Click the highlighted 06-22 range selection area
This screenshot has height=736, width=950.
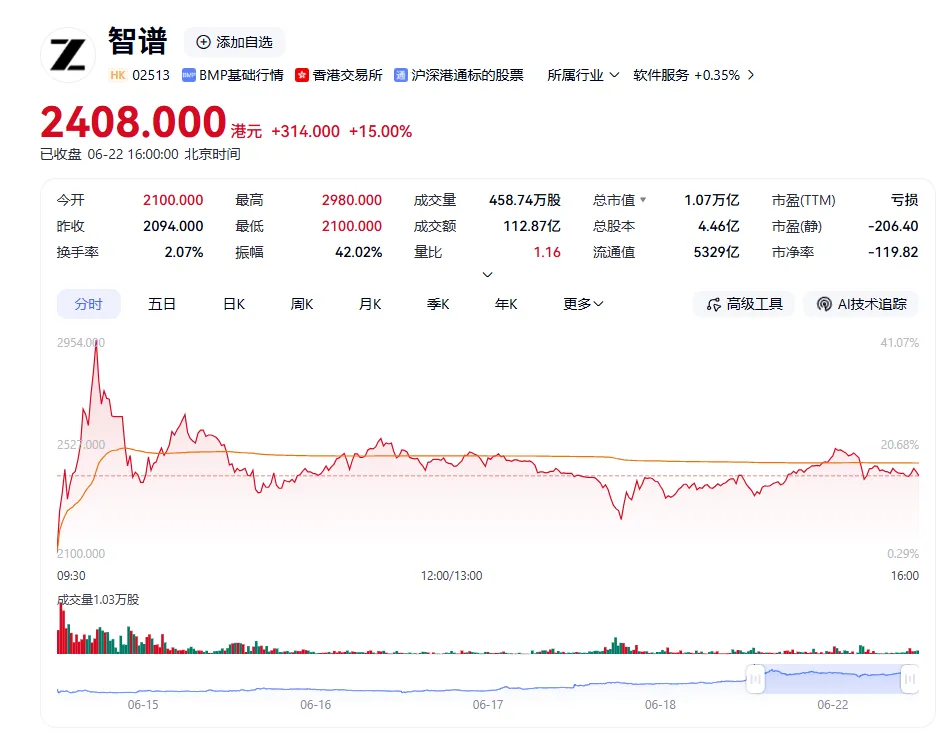tap(832, 679)
